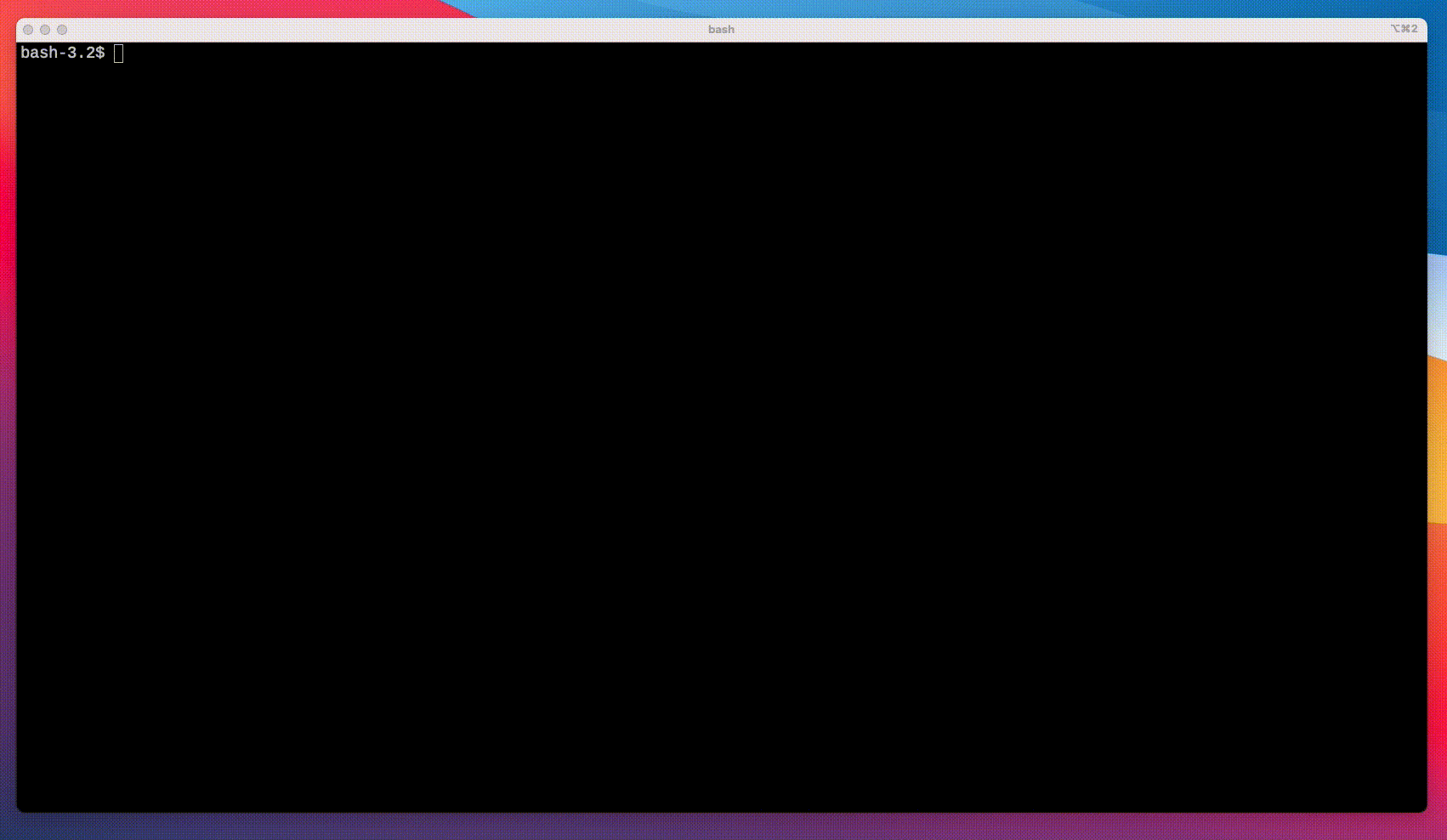Click the colorful wallpaper below the terminal
This screenshot has height=840, width=1447.
pos(723,829)
